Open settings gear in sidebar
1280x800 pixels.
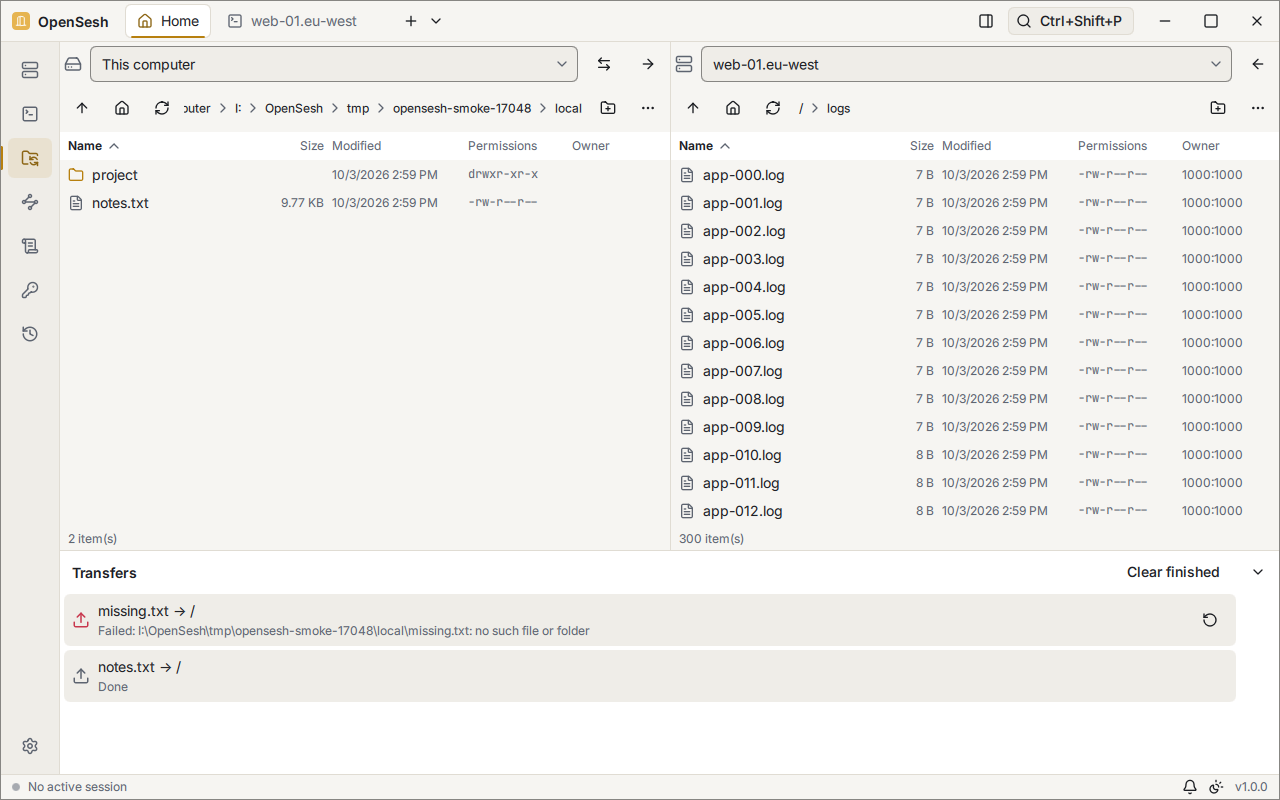(30, 746)
